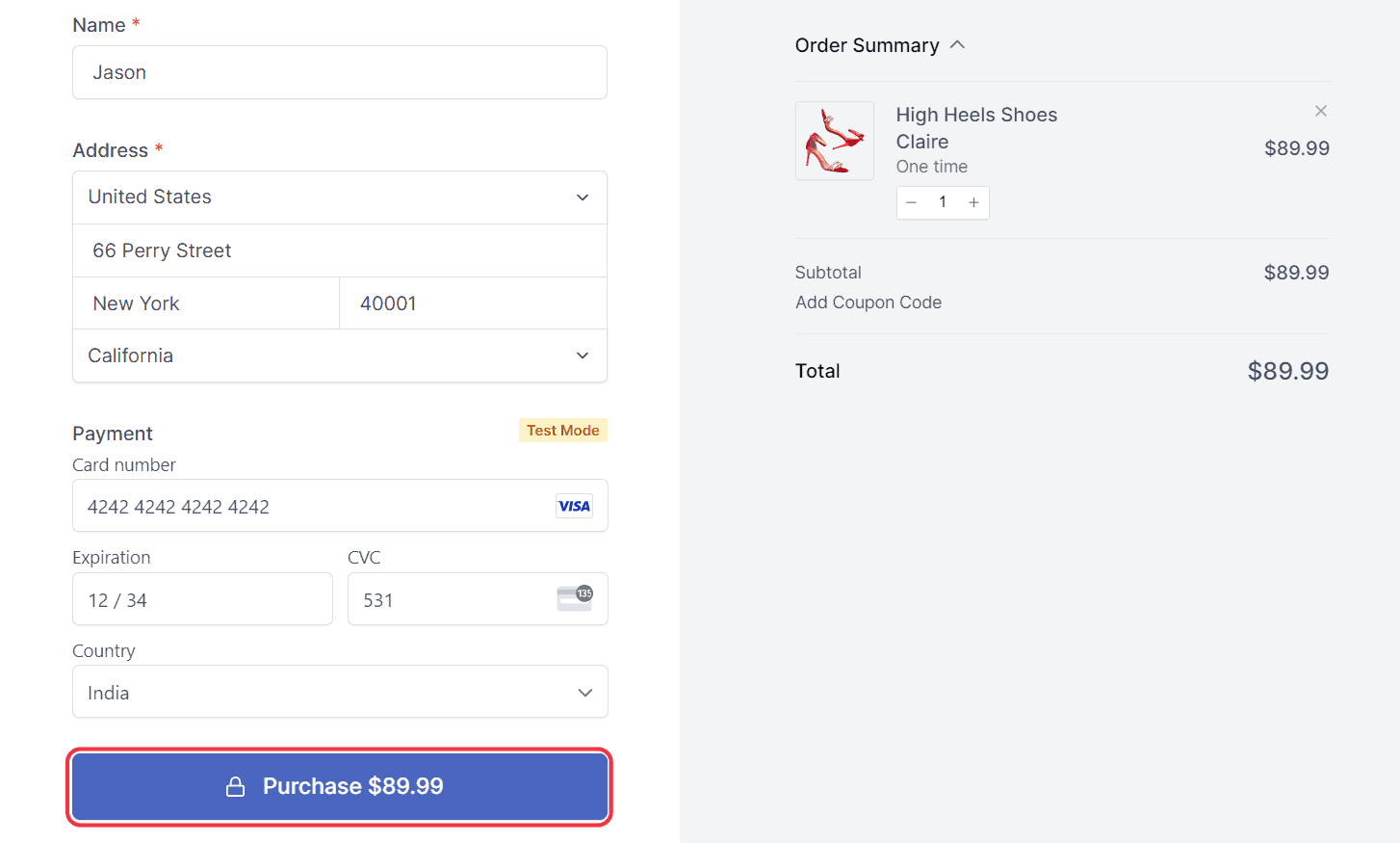Collapse the Order Summary section
The height and width of the screenshot is (843, 1400).
click(x=957, y=45)
